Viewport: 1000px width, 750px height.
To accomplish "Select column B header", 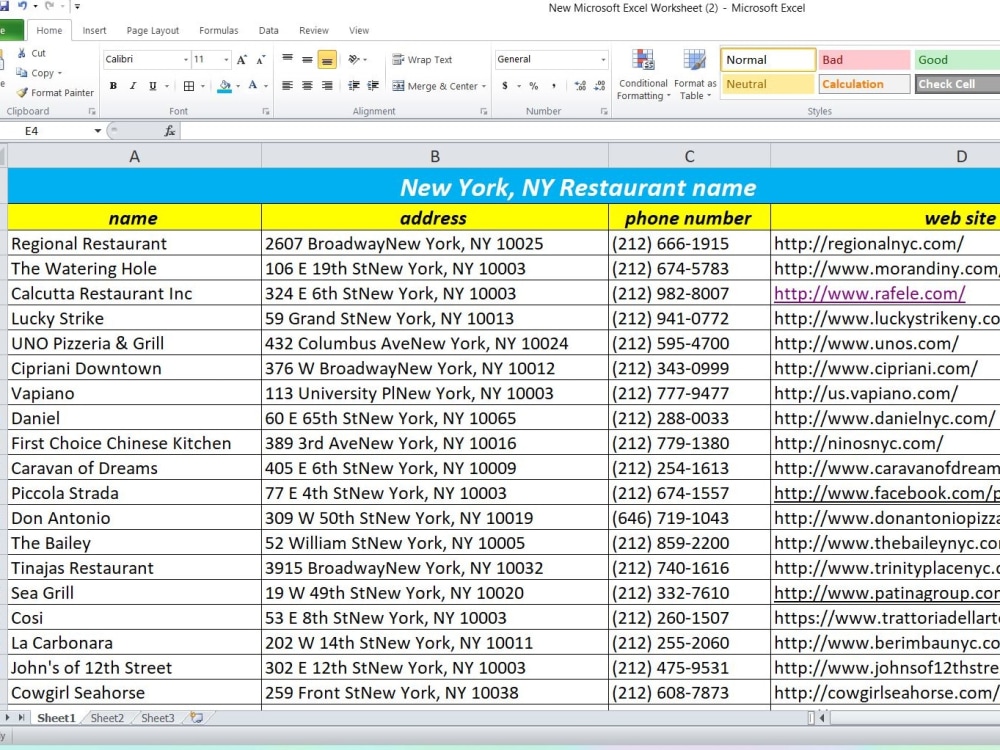I will (x=435, y=156).
